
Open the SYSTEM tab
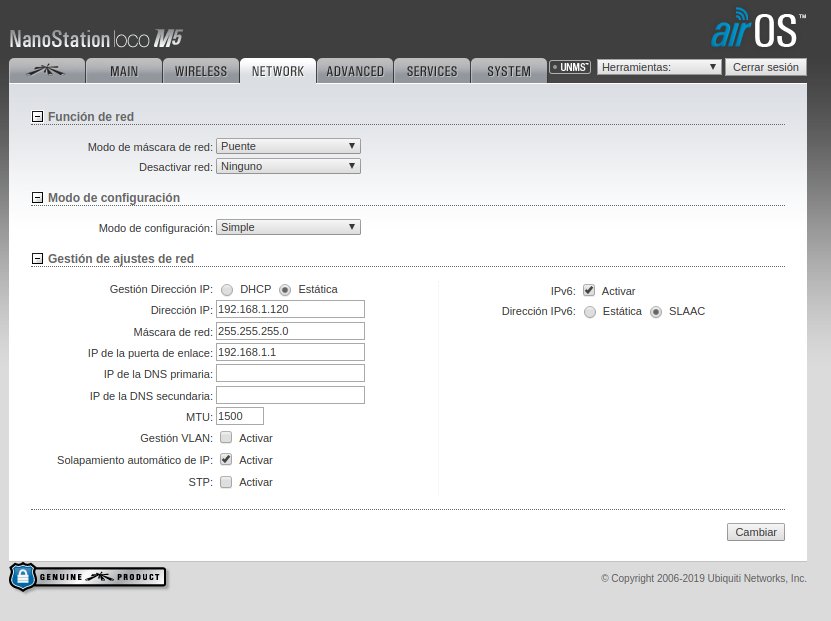point(509,70)
